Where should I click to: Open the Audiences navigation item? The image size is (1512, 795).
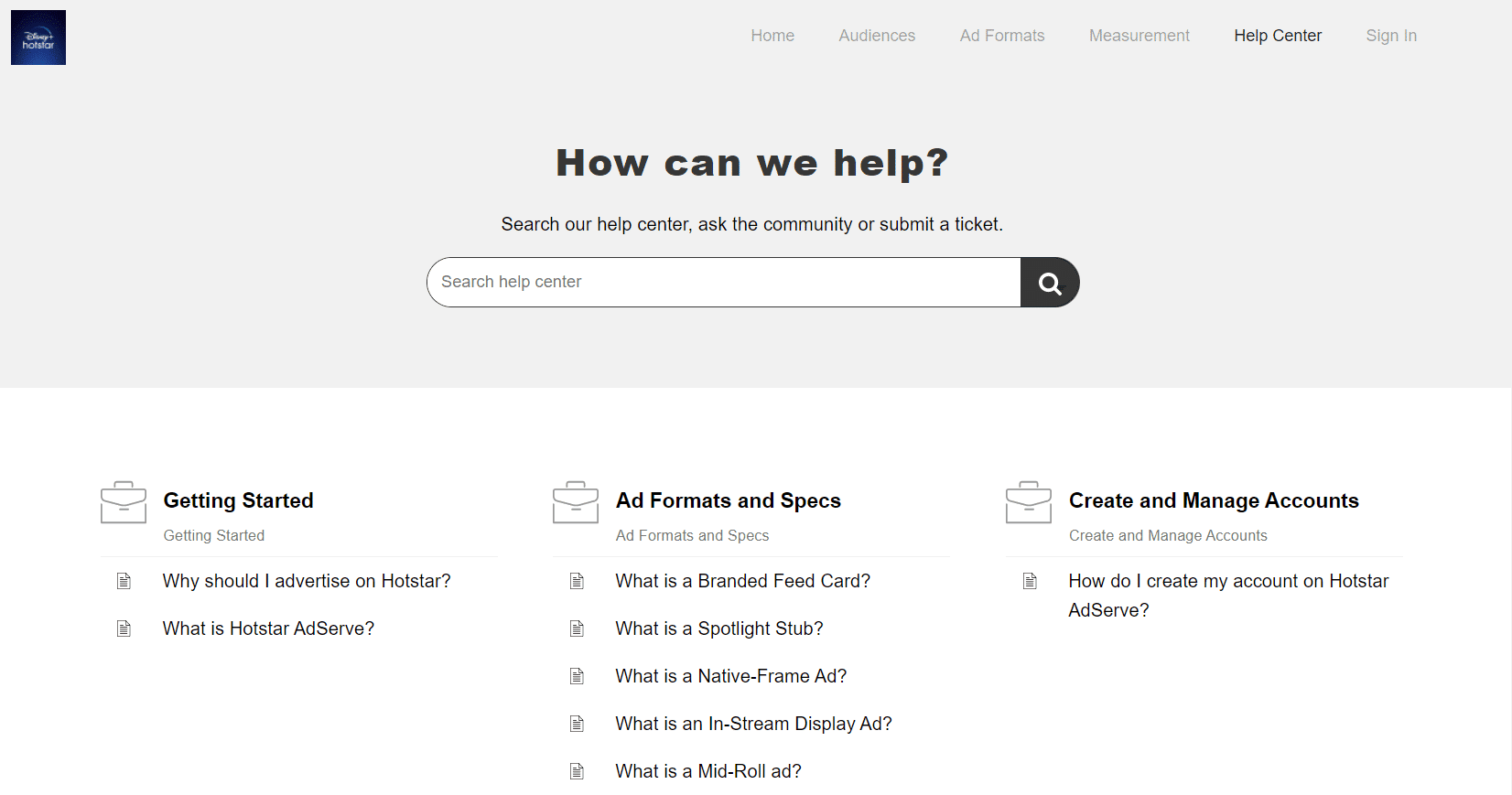[877, 36]
